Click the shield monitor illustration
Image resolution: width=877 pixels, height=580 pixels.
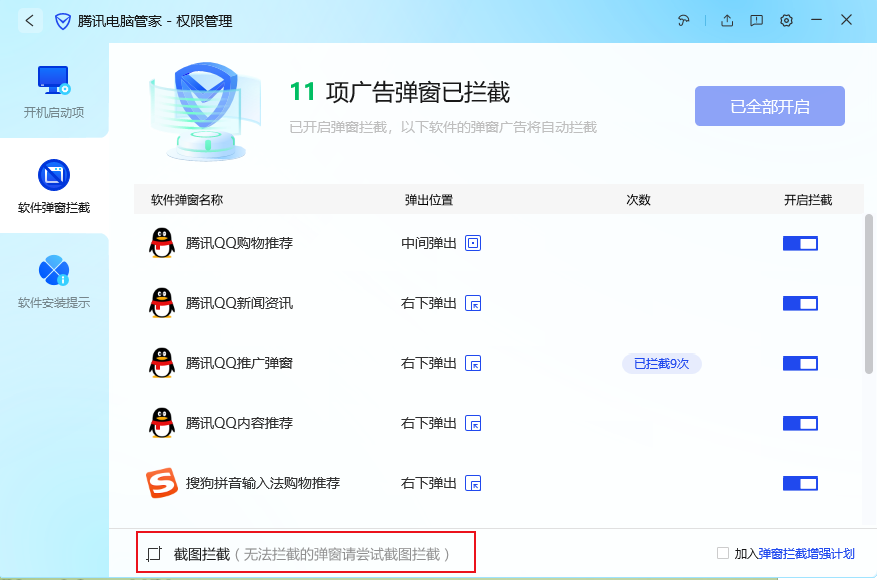205,111
